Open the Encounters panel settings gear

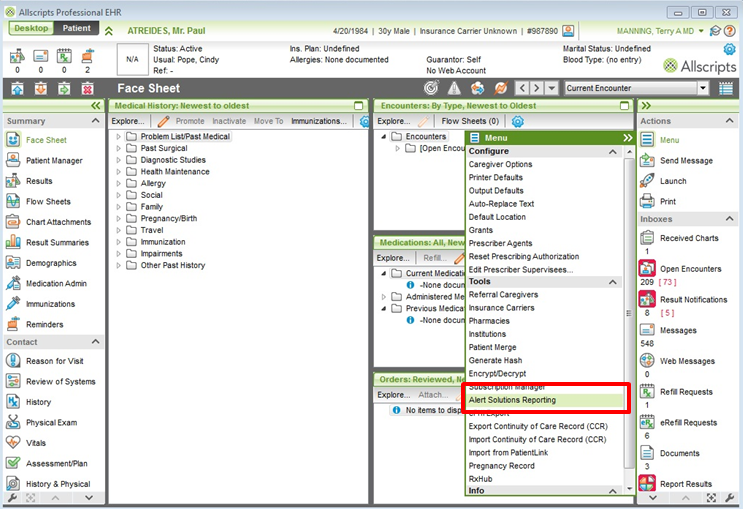(x=517, y=121)
